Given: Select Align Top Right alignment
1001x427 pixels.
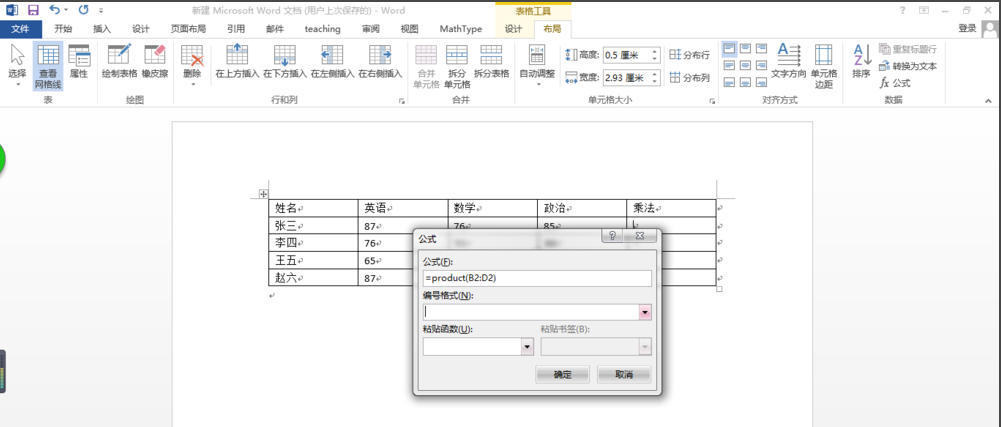Looking at the screenshot, I should pyautogui.click(x=761, y=49).
